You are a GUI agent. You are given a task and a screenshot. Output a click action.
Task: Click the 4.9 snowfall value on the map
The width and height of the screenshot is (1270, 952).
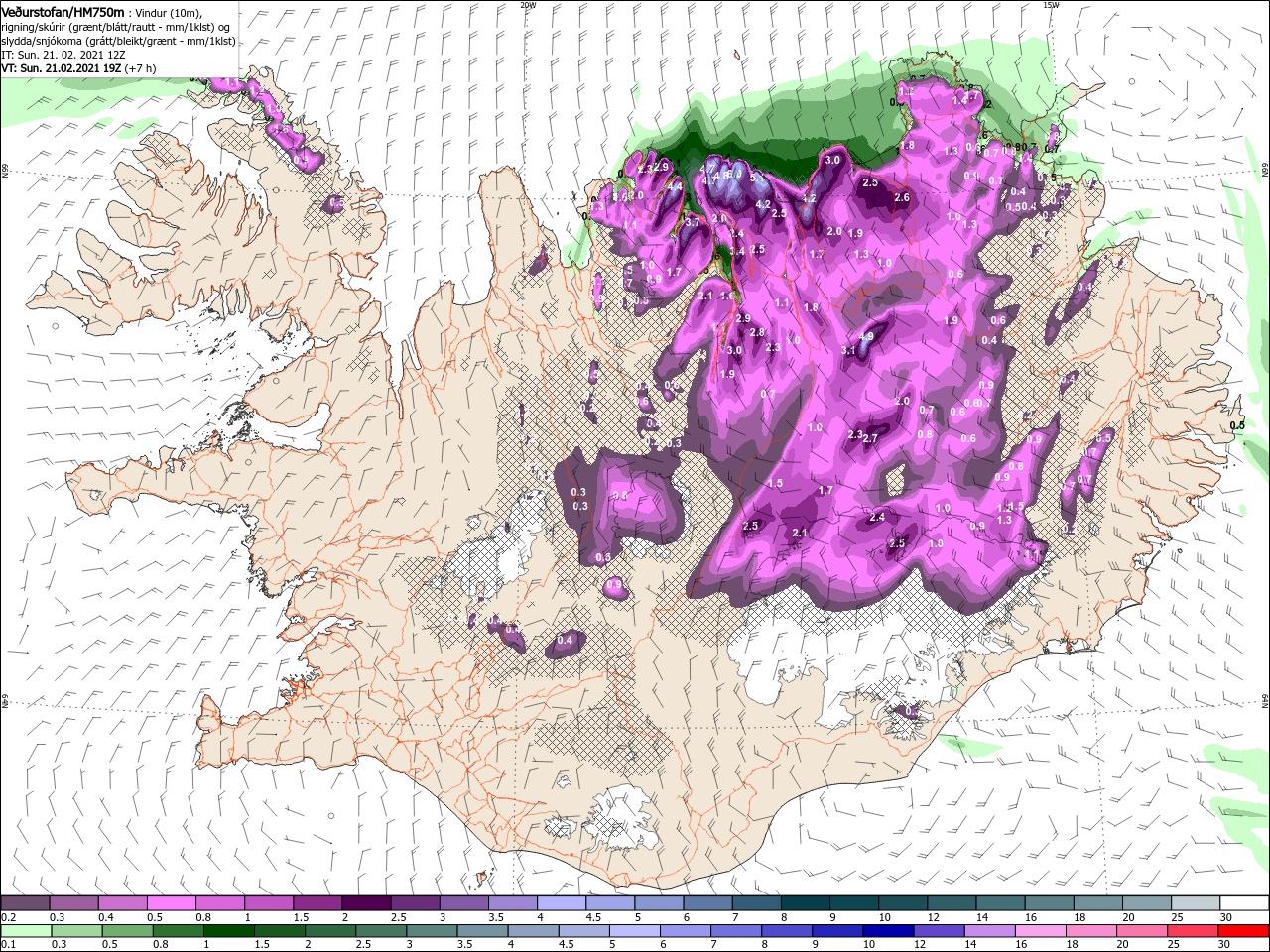pyautogui.click(x=866, y=337)
